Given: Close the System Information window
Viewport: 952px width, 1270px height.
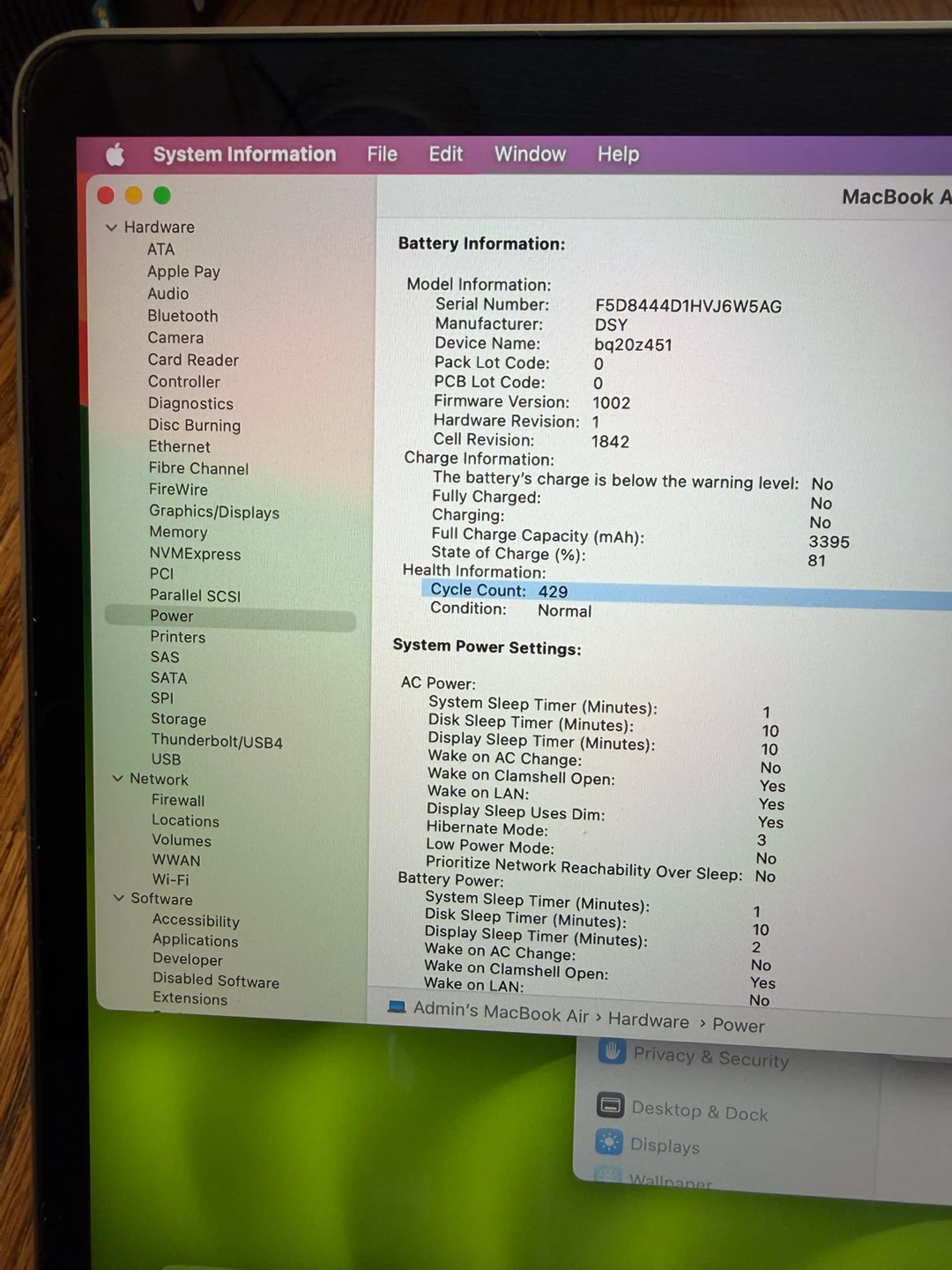Looking at the screenshot, I should (x=106, y=195).
